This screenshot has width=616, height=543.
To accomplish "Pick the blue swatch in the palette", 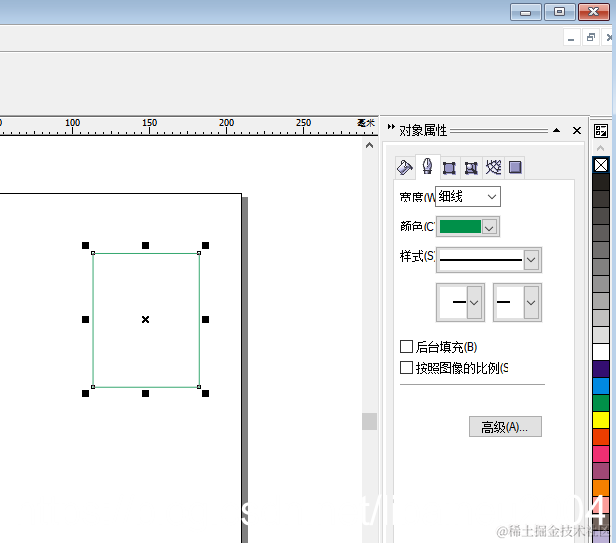I will 601,386.
